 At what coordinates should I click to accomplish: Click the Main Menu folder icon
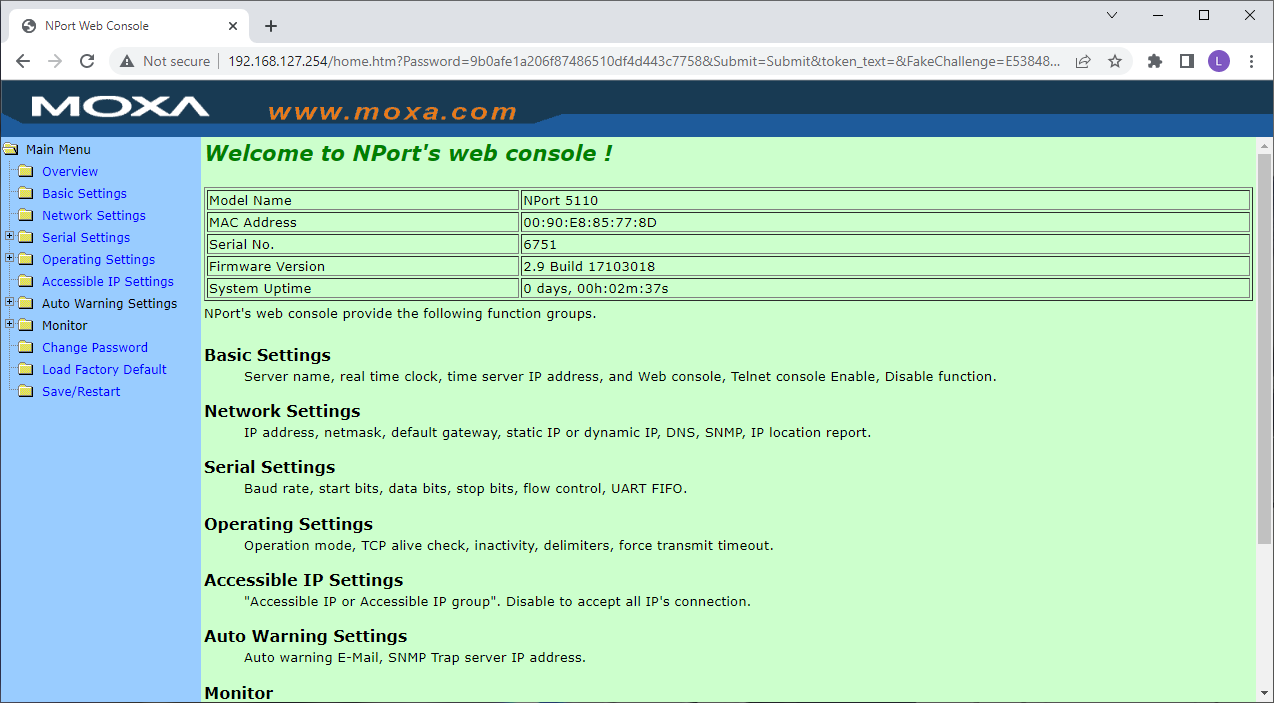(10, 150)
